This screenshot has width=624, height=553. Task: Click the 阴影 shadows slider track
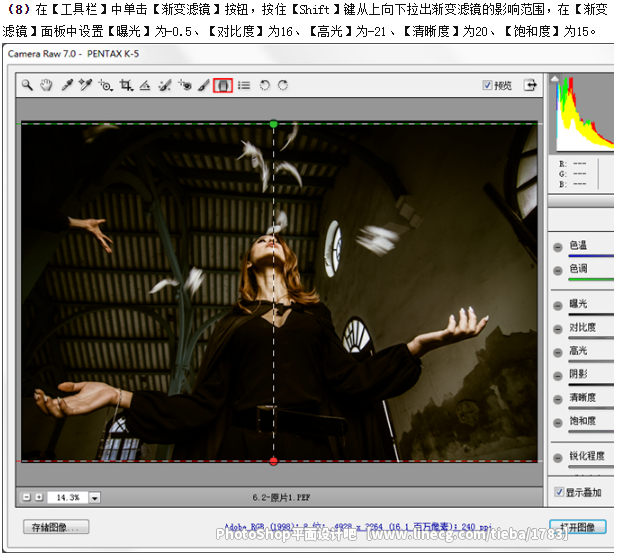coord(591,385)
